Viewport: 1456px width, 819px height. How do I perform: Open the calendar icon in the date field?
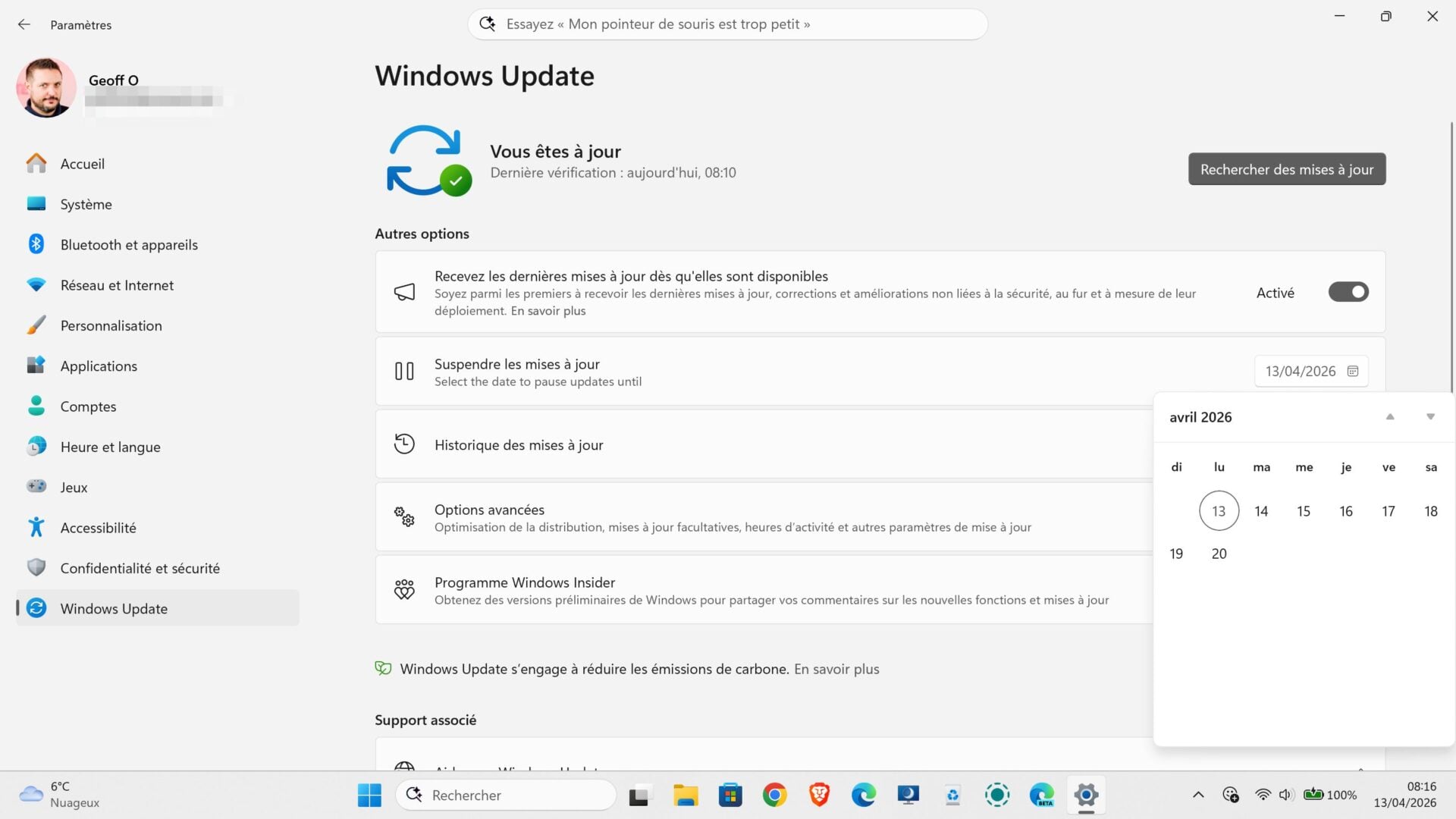tap(1354, 371)
